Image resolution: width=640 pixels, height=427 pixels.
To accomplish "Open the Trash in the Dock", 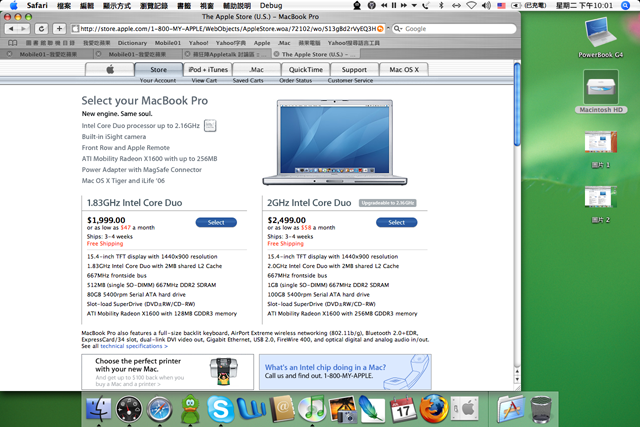I will point(541,409).
